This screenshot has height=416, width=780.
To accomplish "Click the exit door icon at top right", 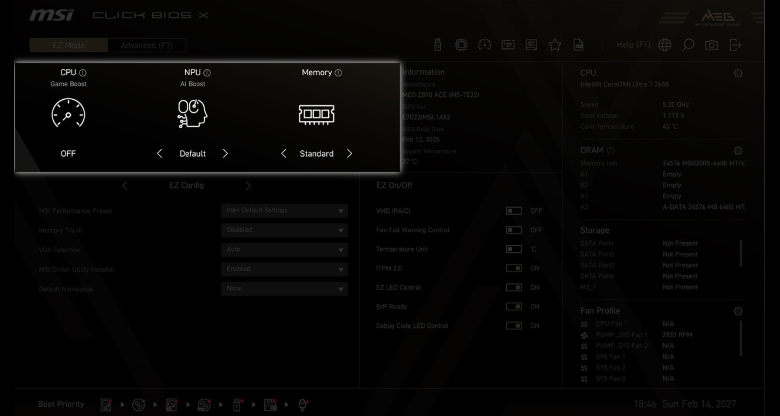I will click(x=735, y=45).
